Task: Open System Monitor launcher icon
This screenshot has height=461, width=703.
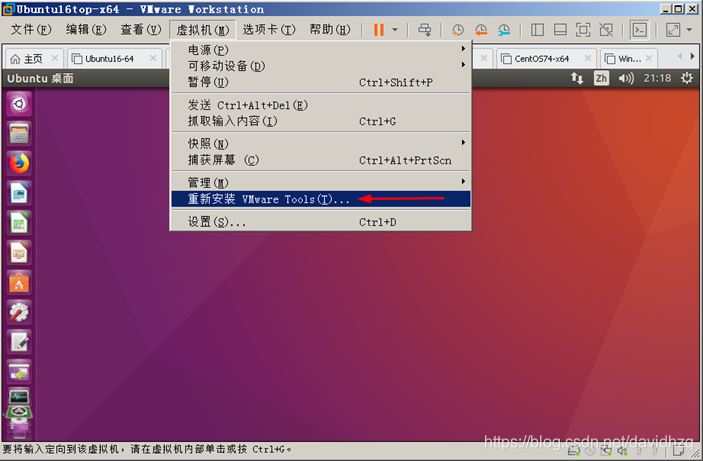Action: (19, 397)
